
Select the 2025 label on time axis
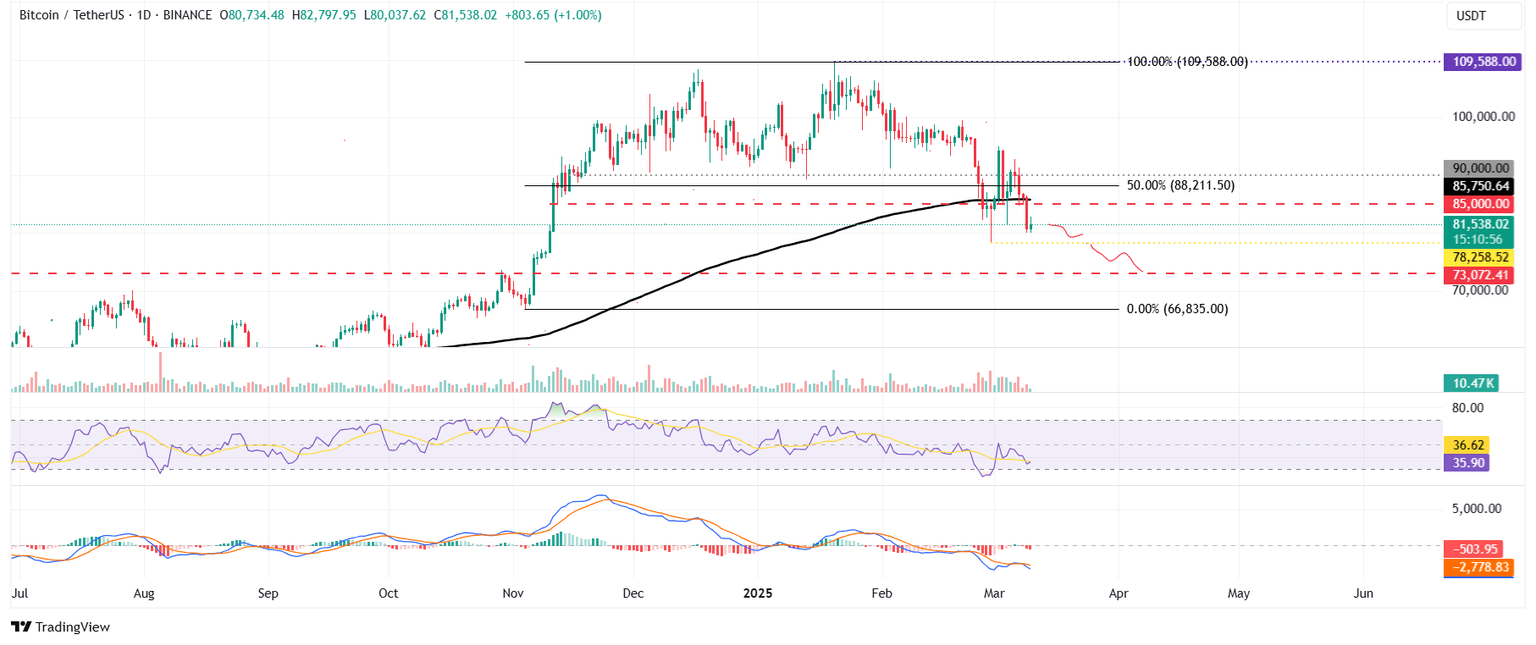point(757,593)
